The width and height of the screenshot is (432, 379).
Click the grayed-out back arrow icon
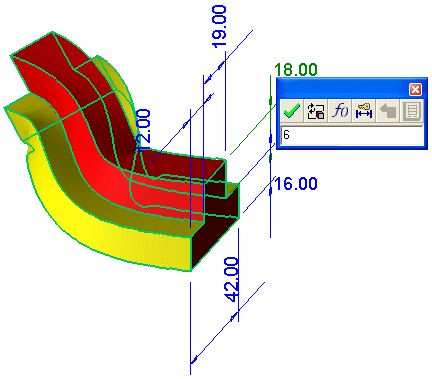click(388, 111)
